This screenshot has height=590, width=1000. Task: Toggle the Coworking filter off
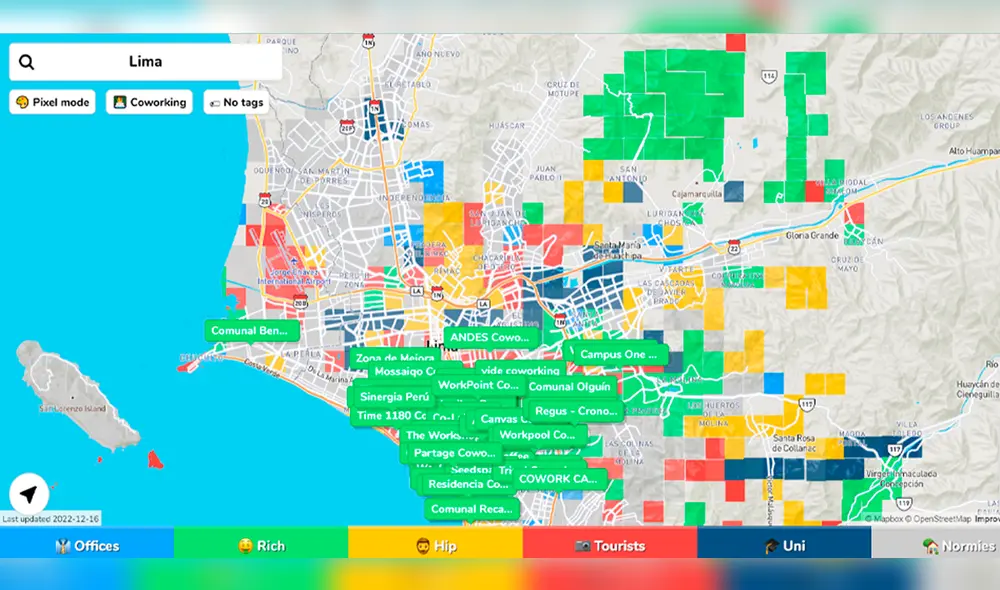[x=148, y=101]
